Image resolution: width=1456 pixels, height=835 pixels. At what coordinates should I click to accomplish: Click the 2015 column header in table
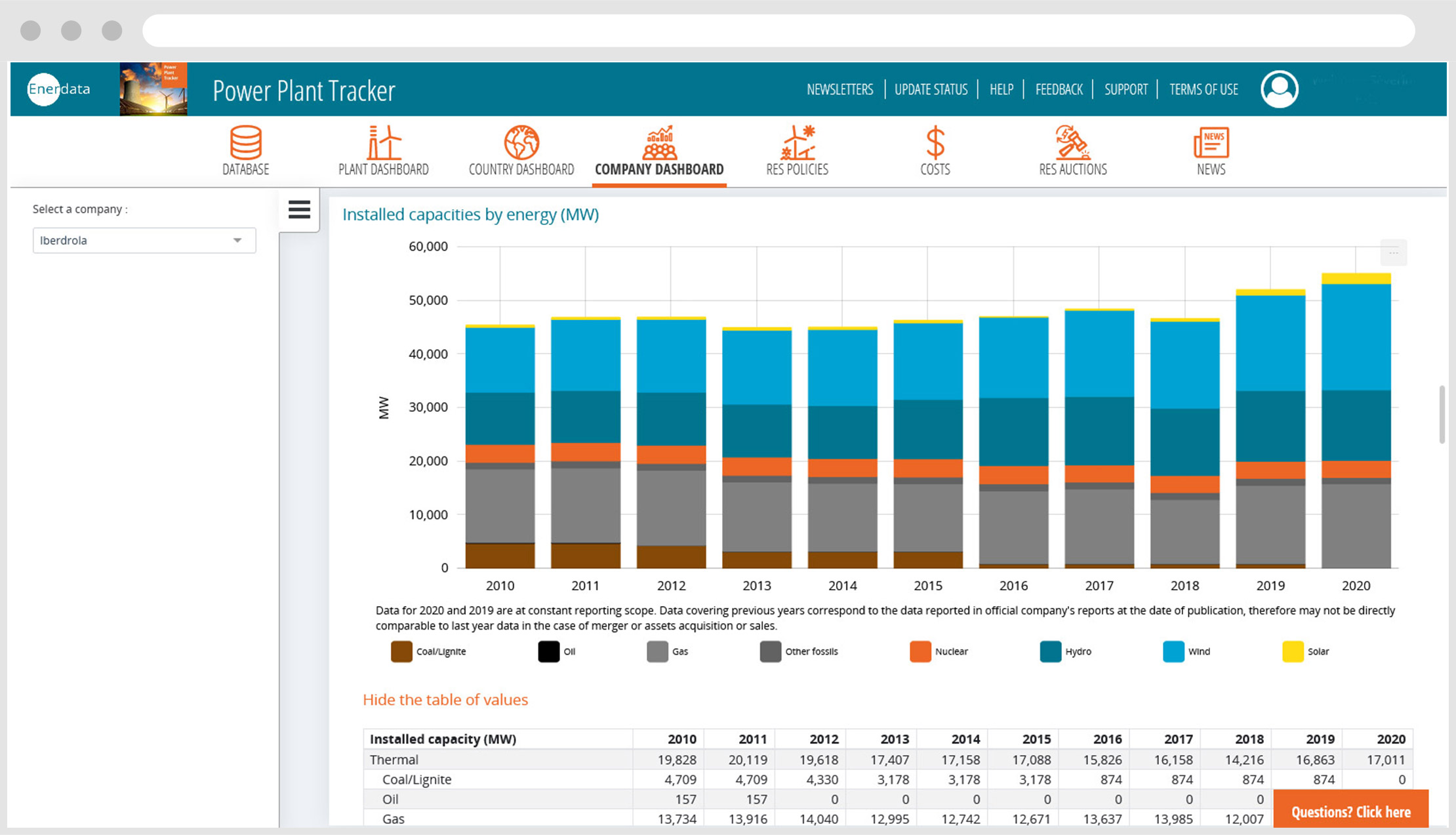point(1036,739)
